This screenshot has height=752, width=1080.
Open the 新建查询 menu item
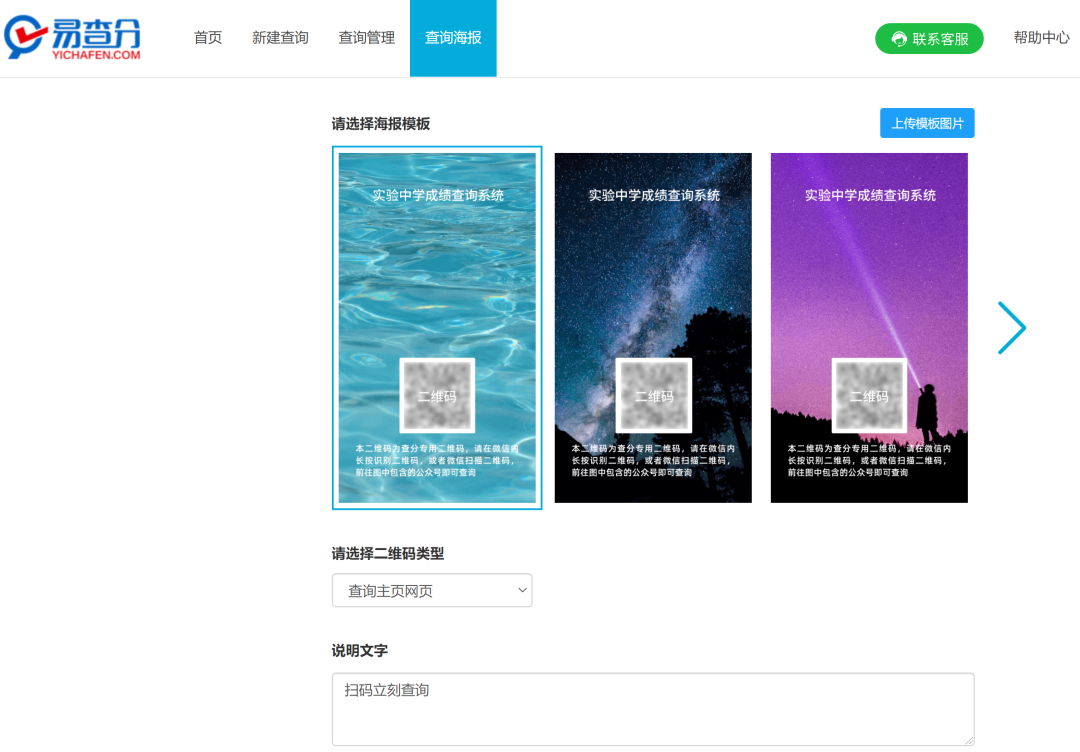[280, 38]
